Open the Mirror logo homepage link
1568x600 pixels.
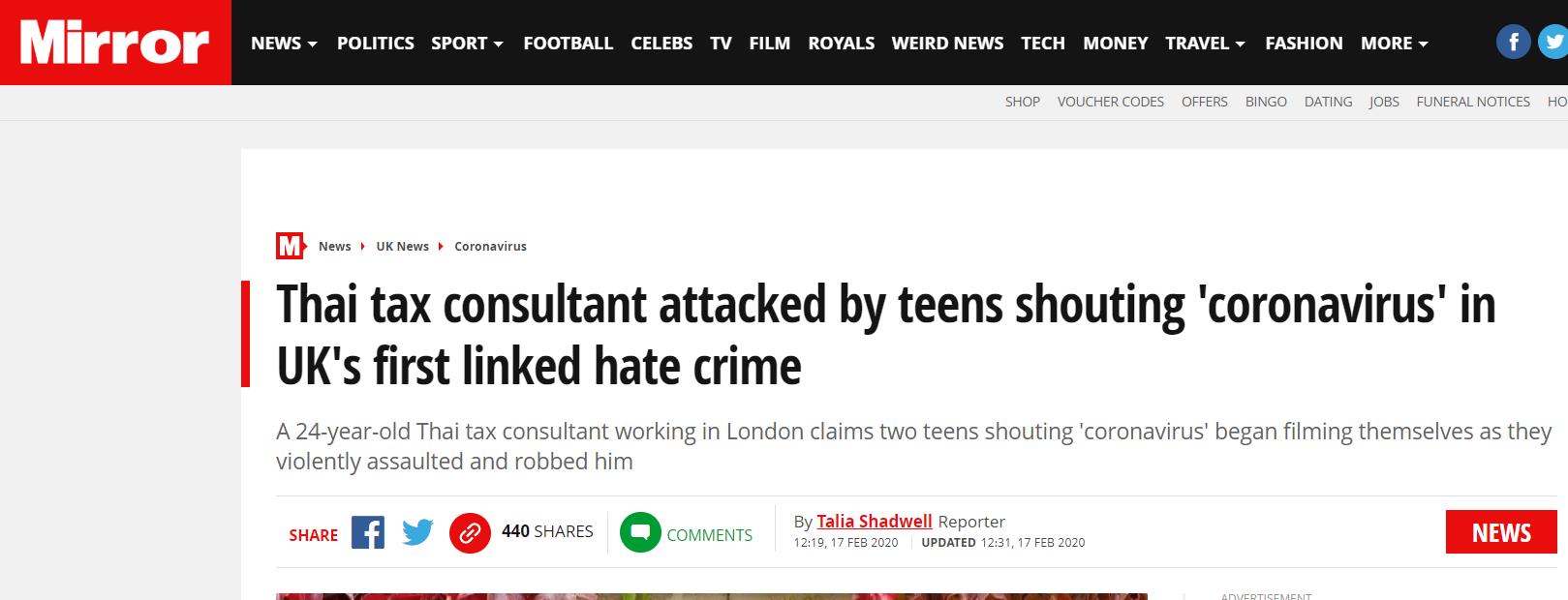[115, 43]
